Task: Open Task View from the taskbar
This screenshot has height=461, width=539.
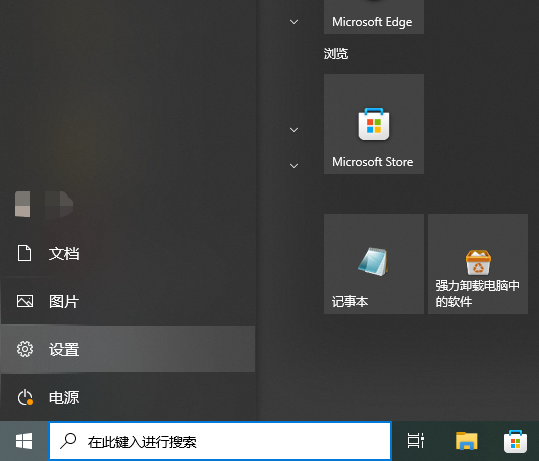Action: point(415,441)
